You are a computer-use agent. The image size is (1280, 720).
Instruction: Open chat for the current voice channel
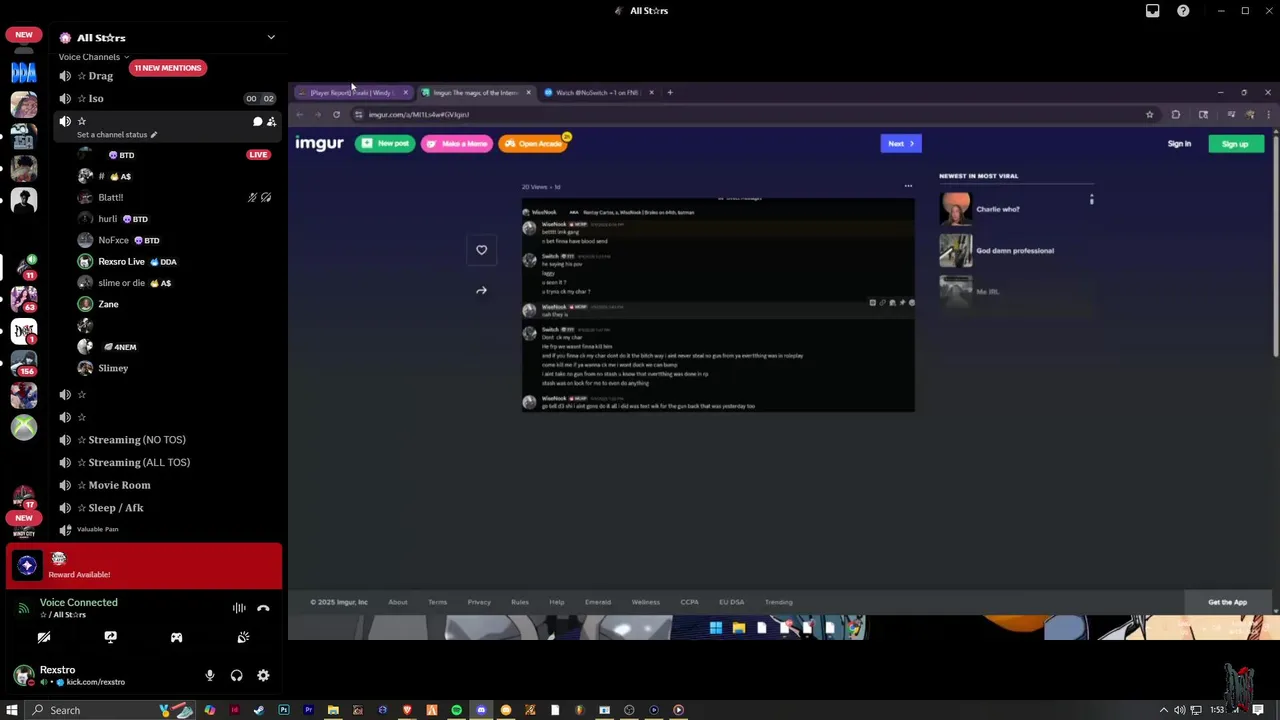coord(257,122)
